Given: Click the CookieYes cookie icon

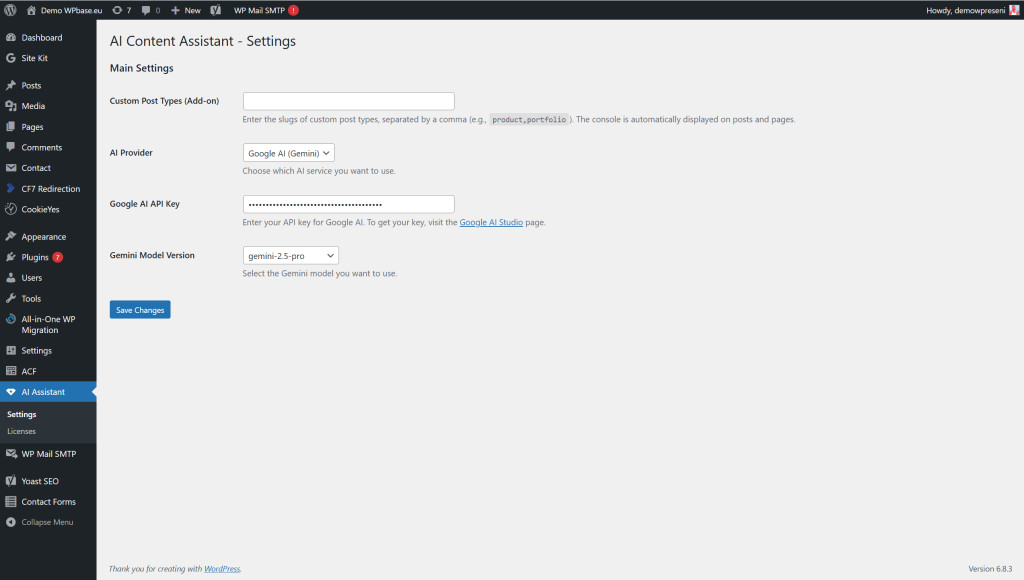Looking at the screenshot, I should tap(10, 209).
